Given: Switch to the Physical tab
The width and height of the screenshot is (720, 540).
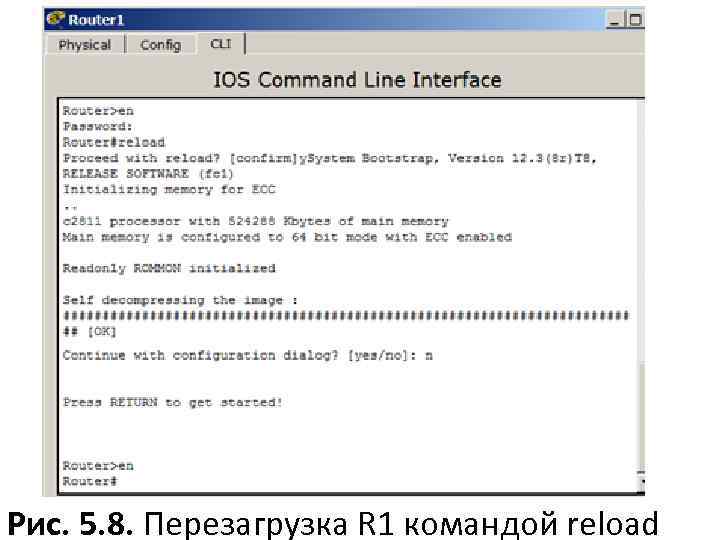Looking at the screenshot, I should tap(84, 45).
